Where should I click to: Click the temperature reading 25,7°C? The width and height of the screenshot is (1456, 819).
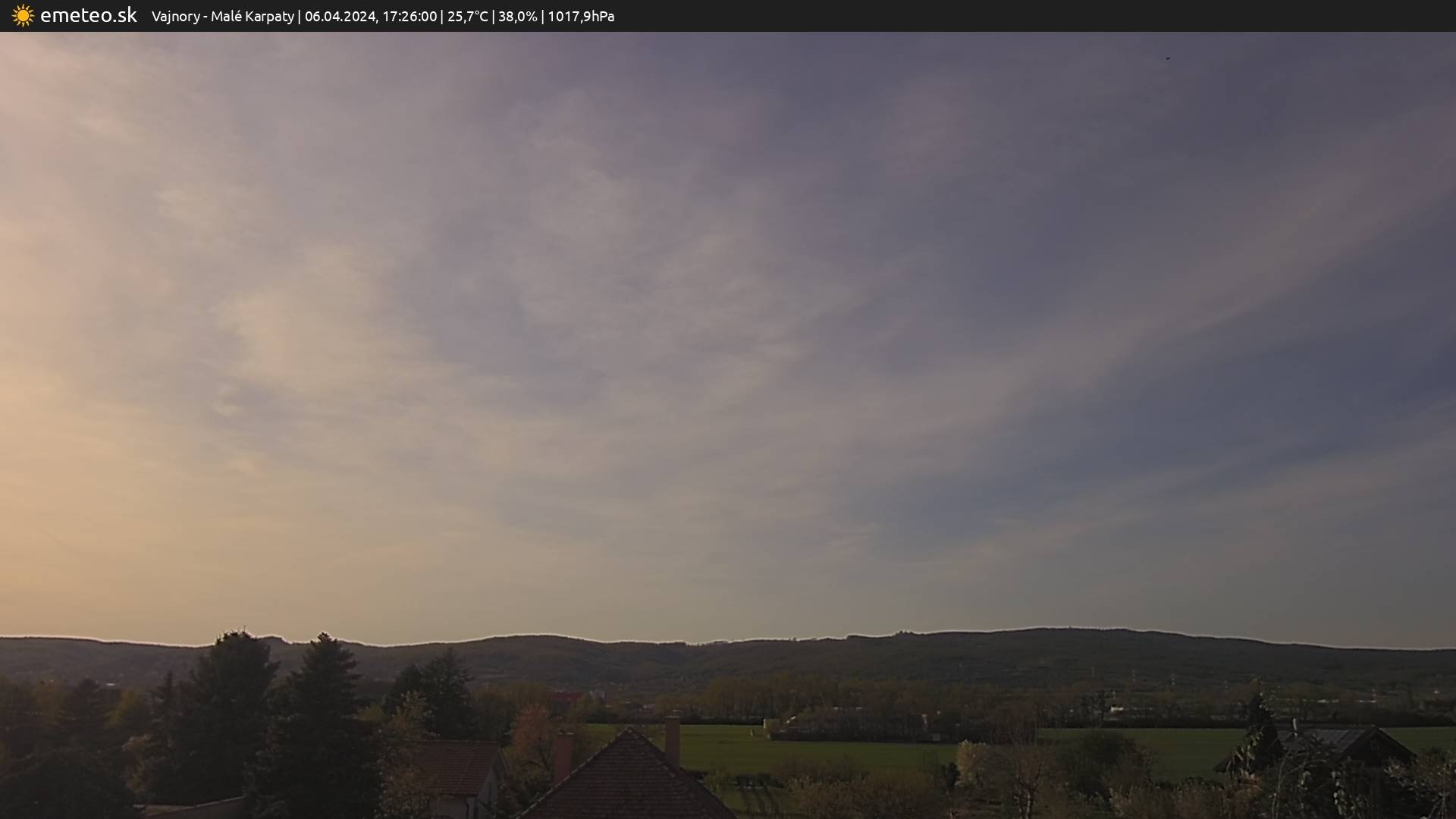click(467, 17)
